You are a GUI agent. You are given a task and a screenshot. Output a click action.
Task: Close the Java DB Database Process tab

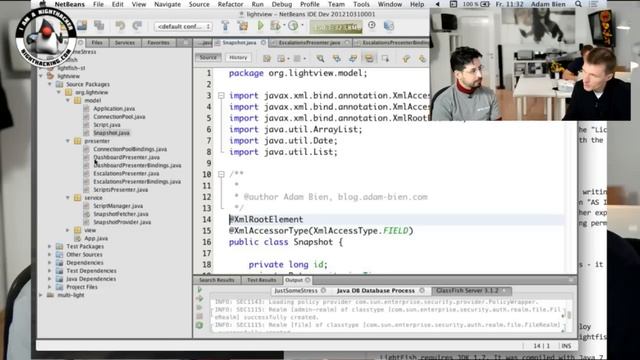(422, 291)
